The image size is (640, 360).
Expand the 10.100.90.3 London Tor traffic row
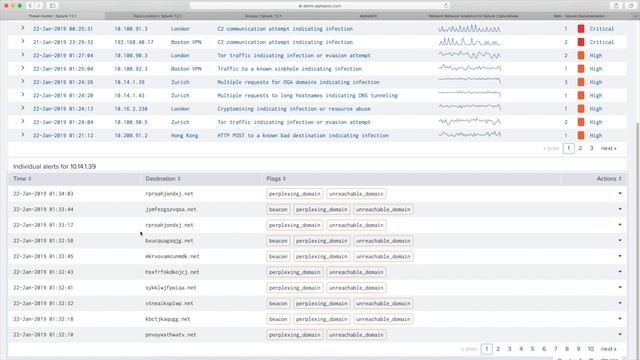[22, 55]
